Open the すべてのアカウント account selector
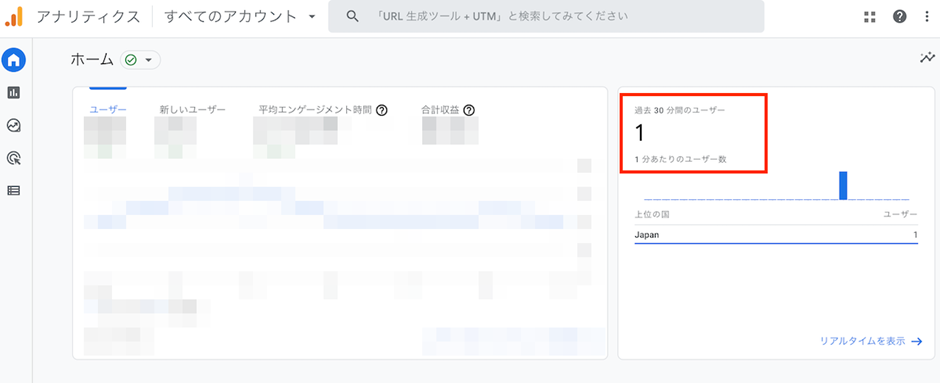 (240, 17)
